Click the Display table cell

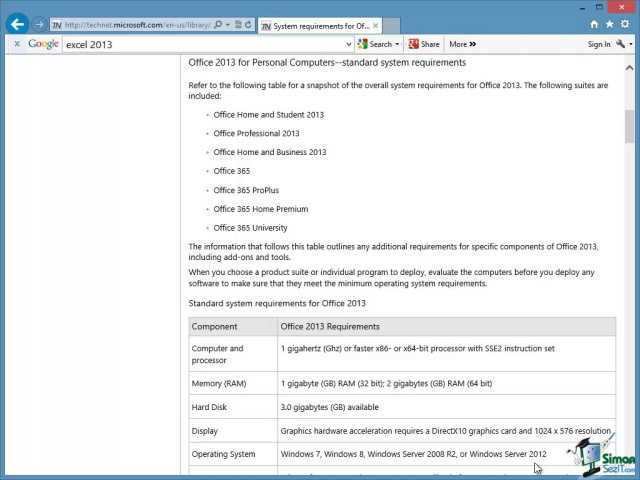coord(233,431)
